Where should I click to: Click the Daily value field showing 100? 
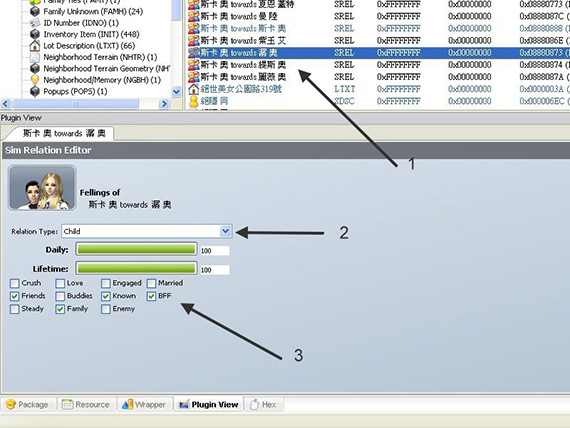(x=214, y=251)
